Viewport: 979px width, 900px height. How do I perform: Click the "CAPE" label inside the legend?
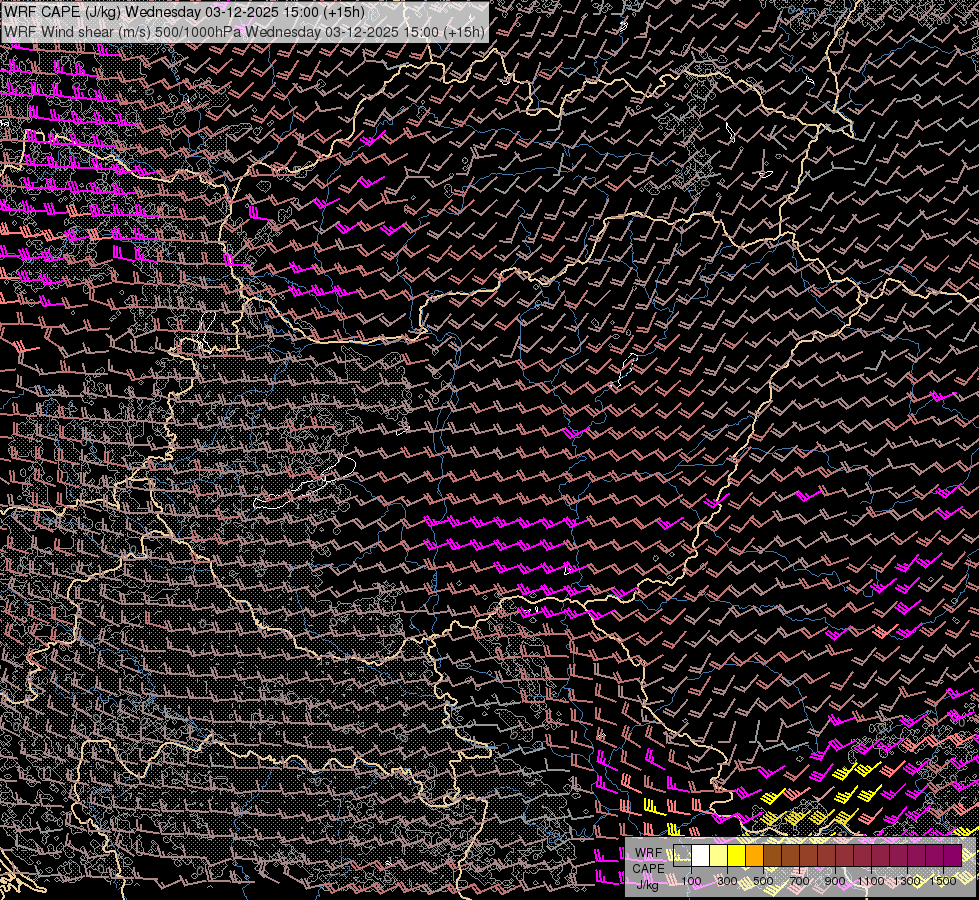(x=648, y=868)
